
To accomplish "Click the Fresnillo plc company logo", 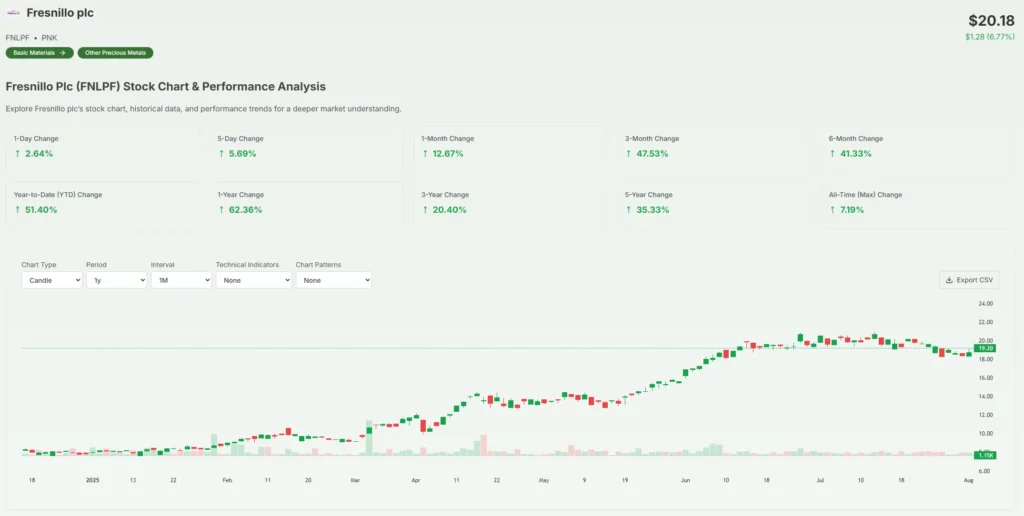I will point(13,14).
